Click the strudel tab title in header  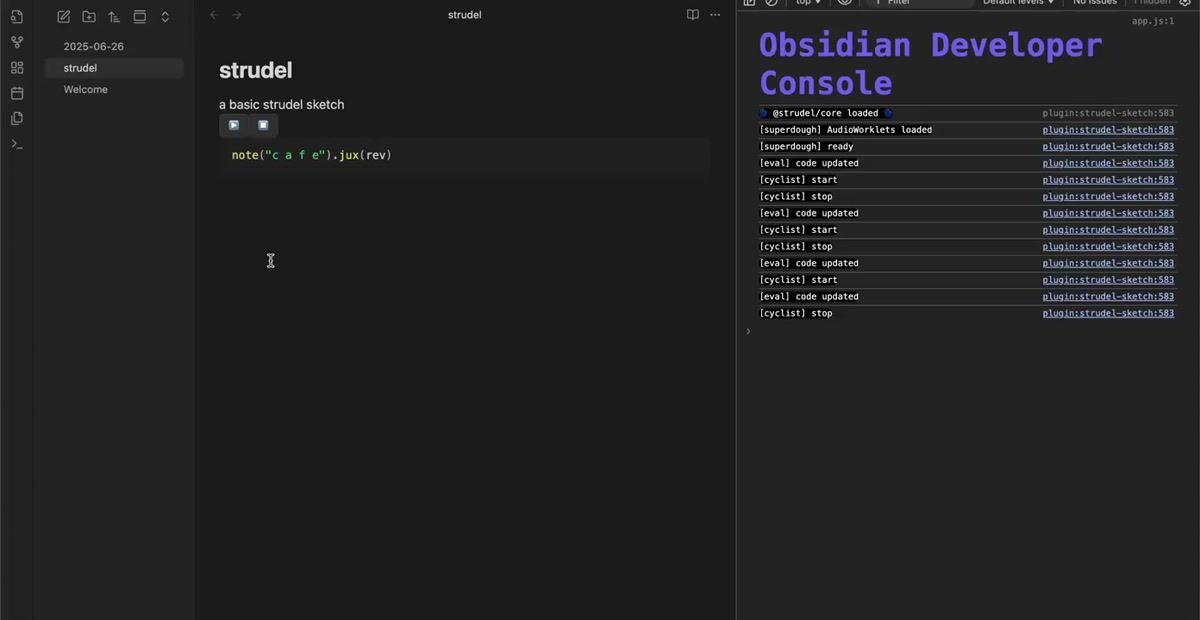click(465, 15)
